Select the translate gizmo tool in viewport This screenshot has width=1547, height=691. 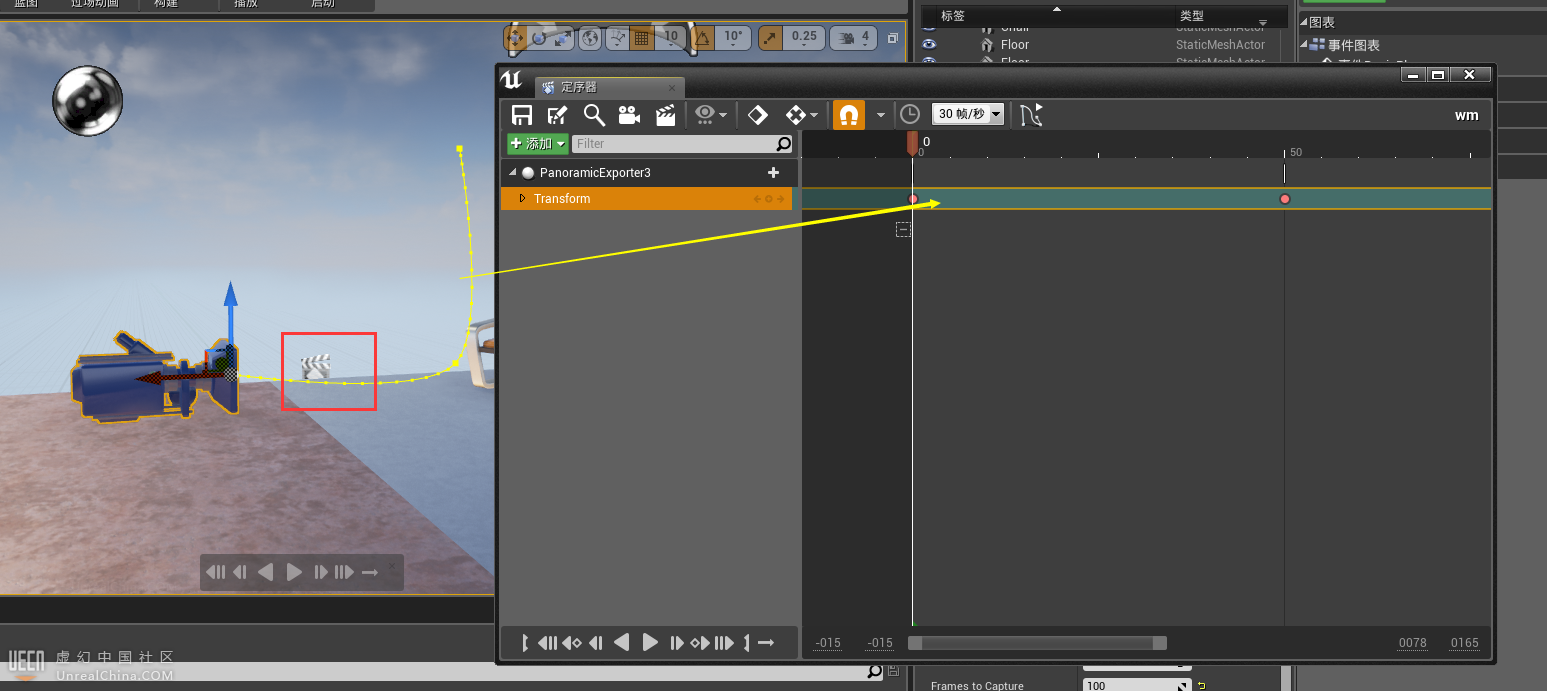point(515,38)
